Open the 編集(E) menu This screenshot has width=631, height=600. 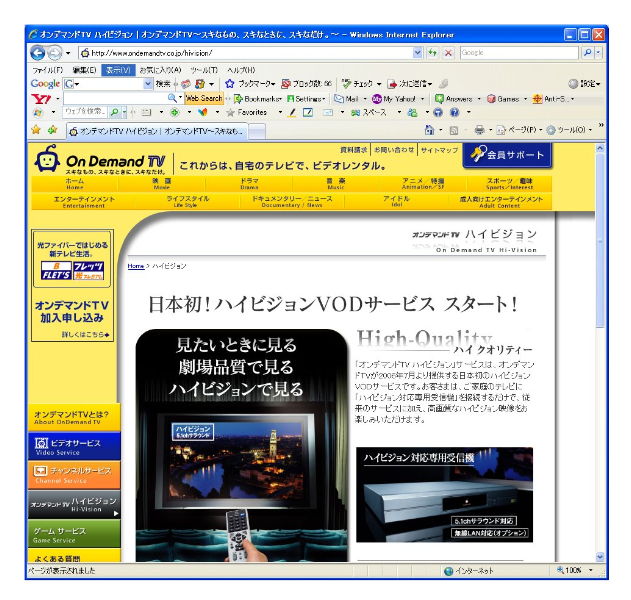84,70
